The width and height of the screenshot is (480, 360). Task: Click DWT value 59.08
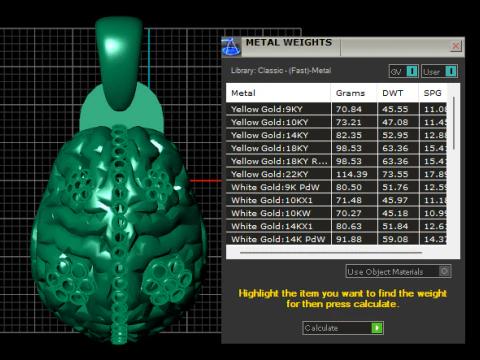[395, 239]
